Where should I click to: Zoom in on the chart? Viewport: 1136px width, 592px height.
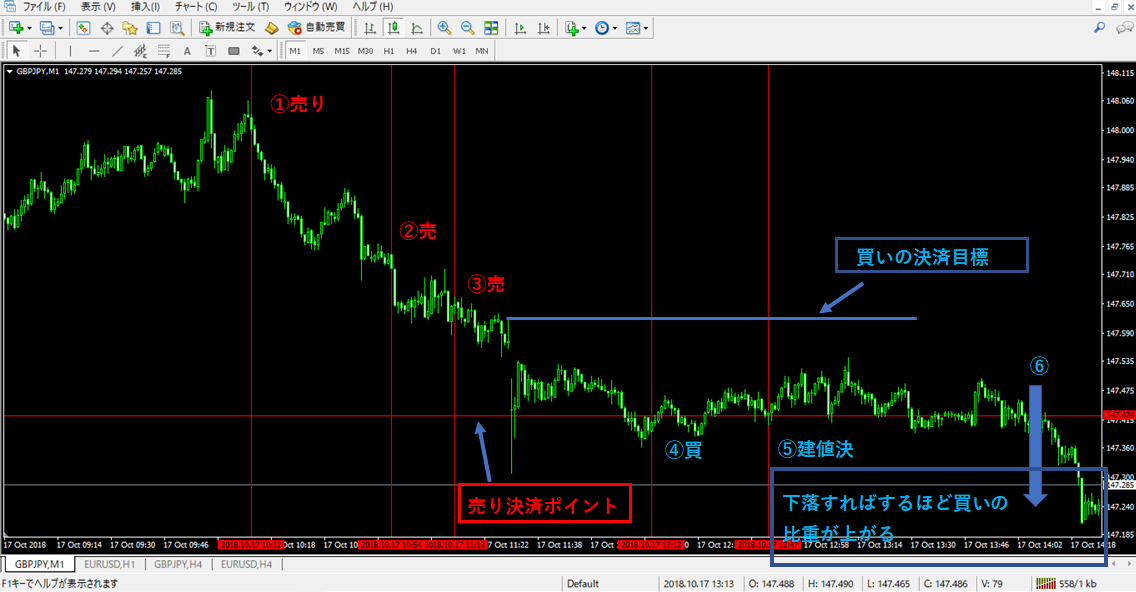click(444, 28)
